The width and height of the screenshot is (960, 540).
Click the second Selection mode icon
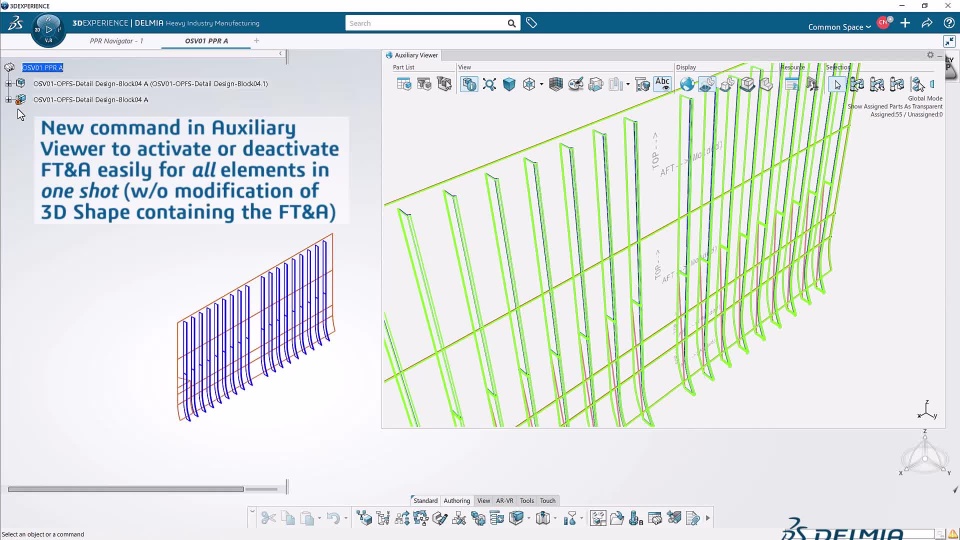857,84
